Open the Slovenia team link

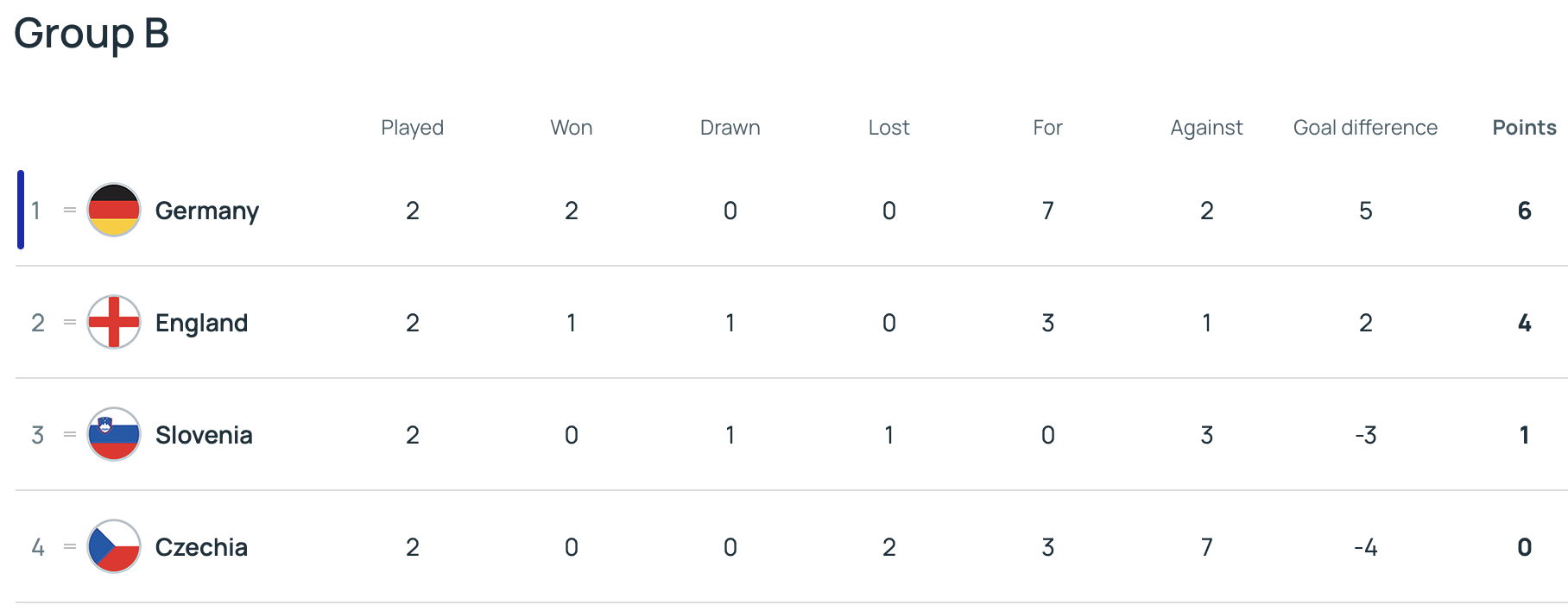click(x=204, y=435)
